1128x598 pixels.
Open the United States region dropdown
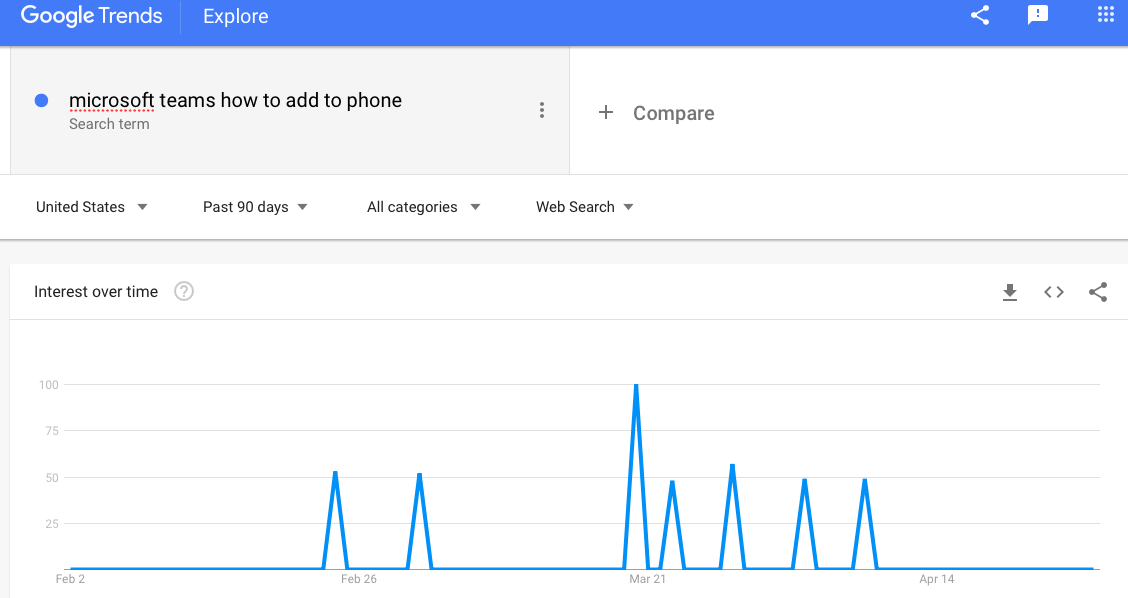click(x=91, y=207)
